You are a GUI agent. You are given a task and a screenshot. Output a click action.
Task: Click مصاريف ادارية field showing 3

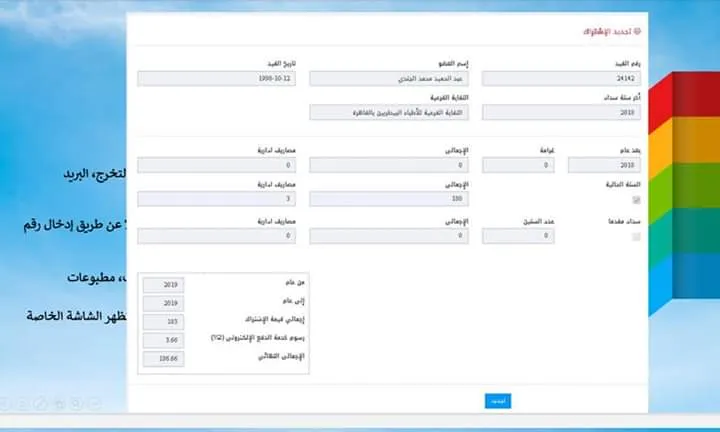[217, 200]
